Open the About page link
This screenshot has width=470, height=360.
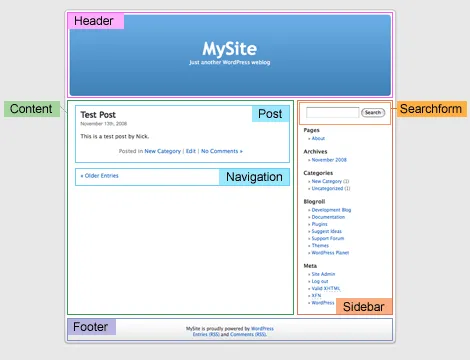[x=318, y=138]
